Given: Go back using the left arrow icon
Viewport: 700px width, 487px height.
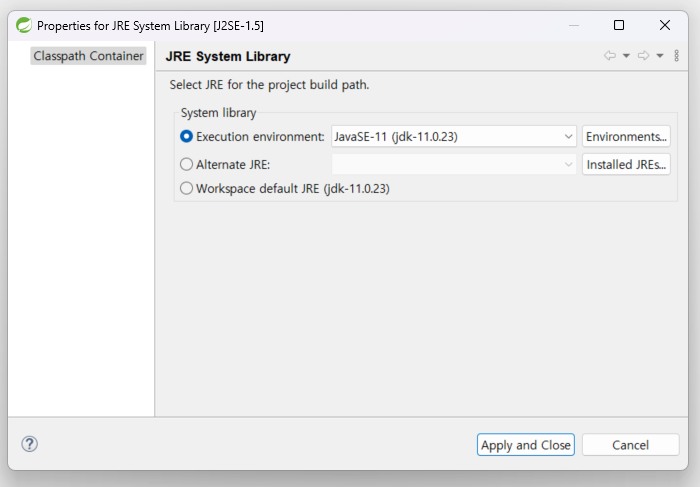Looking at the screenshot, I should (x=610, y=56).
